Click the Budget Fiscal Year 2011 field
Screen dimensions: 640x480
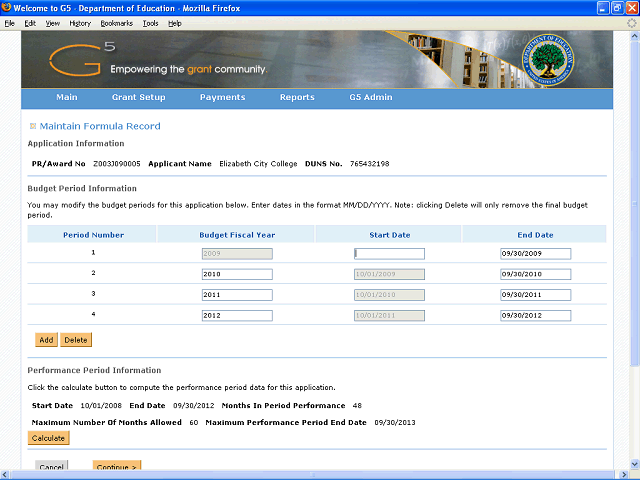[237, 295]
